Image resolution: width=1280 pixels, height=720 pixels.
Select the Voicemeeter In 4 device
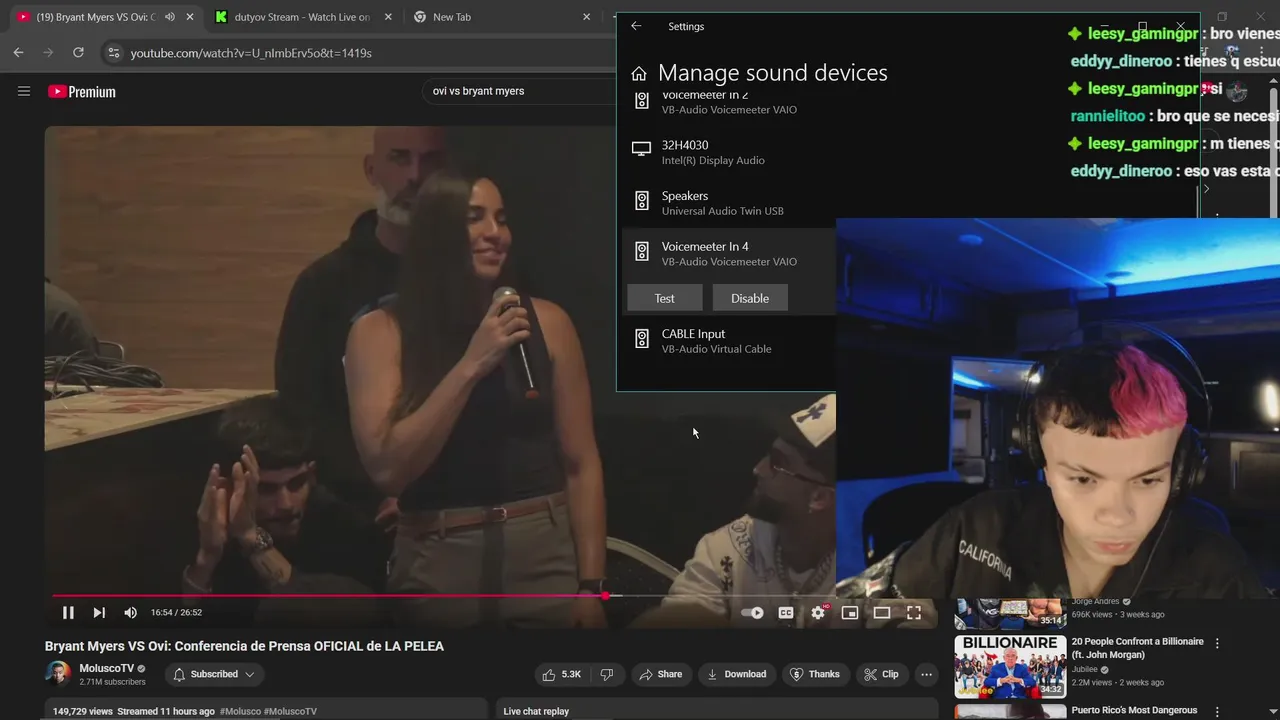point(726,254)
